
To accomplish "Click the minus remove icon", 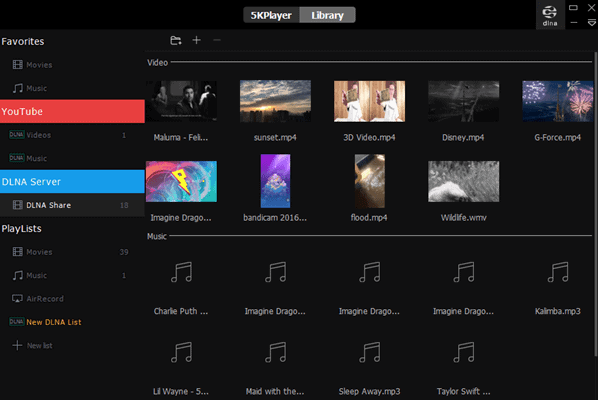I will 217,40.
